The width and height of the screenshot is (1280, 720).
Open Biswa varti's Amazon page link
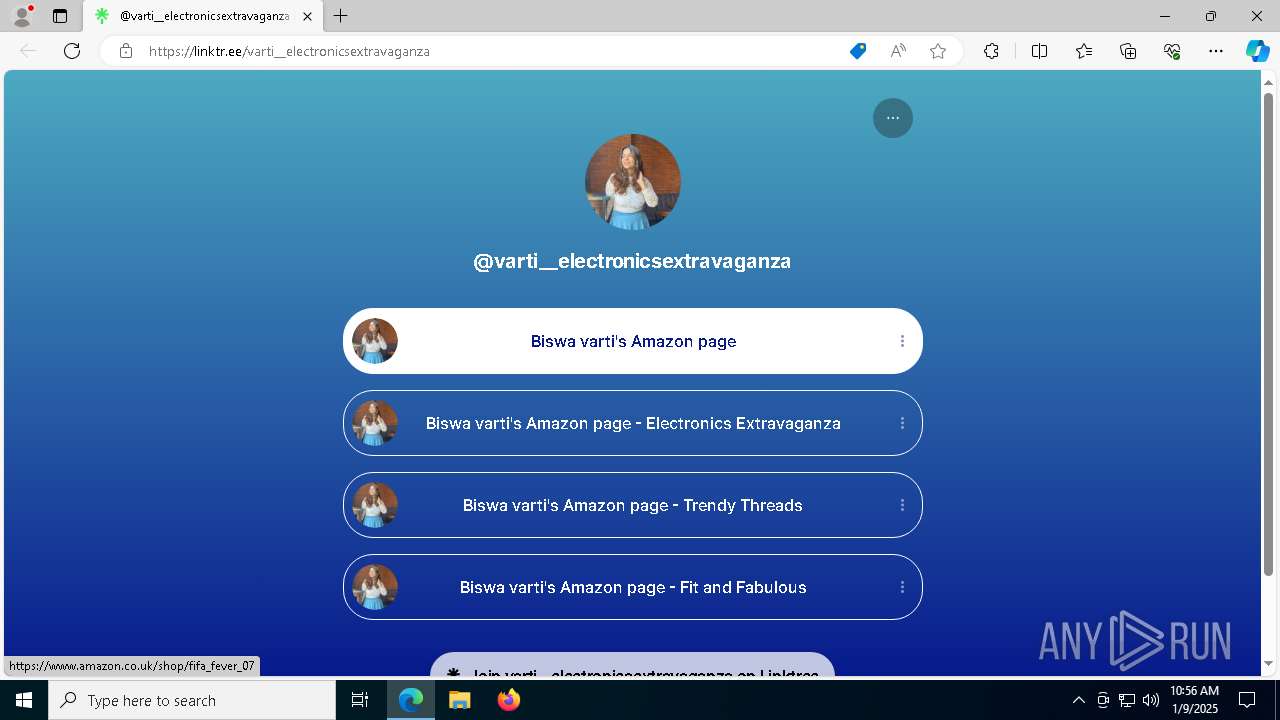point(633,341)
